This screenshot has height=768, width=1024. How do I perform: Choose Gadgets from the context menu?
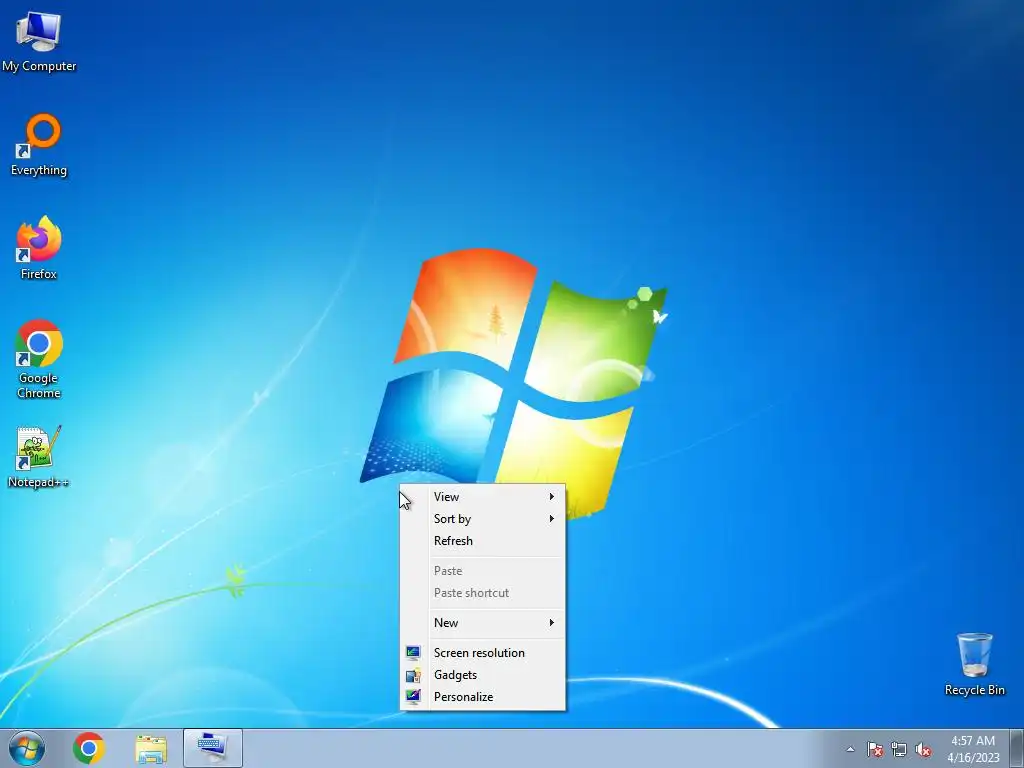pyautogui.click(x=483, y=675)
